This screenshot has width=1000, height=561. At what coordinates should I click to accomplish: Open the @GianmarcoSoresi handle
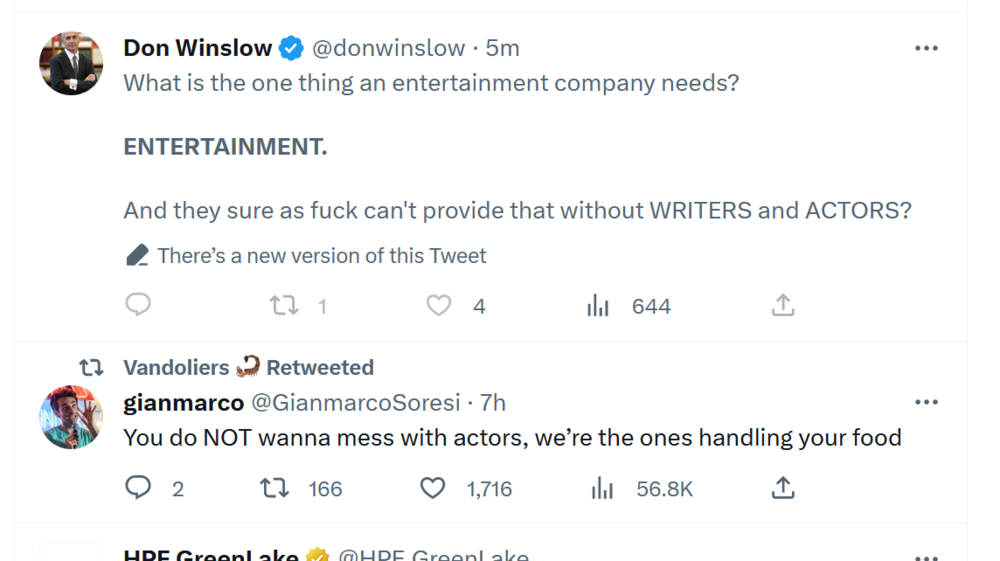point(354,403)
